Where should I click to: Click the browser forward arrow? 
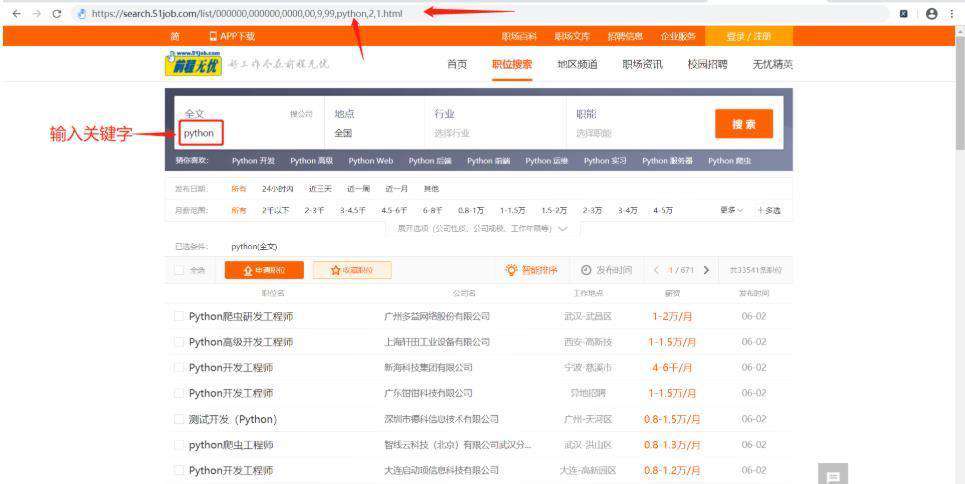[37, 14]
